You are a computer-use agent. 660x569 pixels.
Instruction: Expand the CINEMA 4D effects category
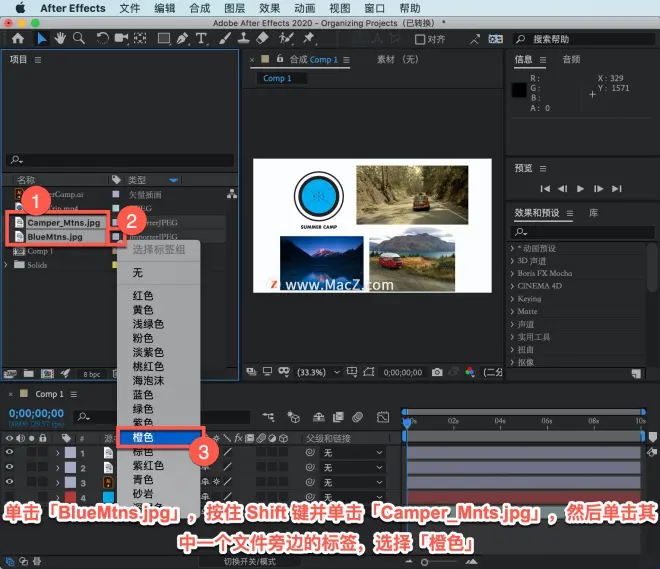[x=512, y=286]
